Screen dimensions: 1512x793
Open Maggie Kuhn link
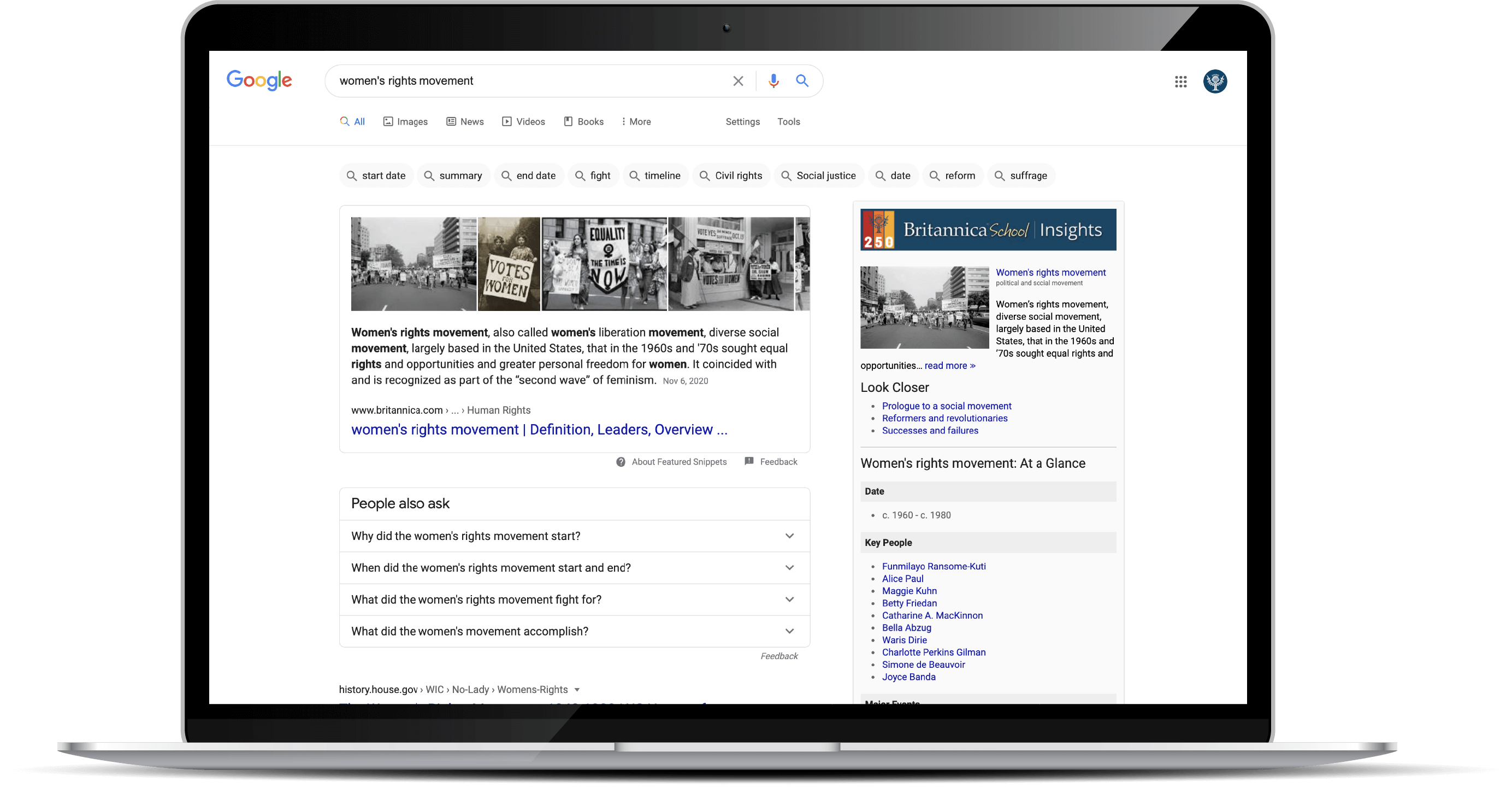coord(908,591)
